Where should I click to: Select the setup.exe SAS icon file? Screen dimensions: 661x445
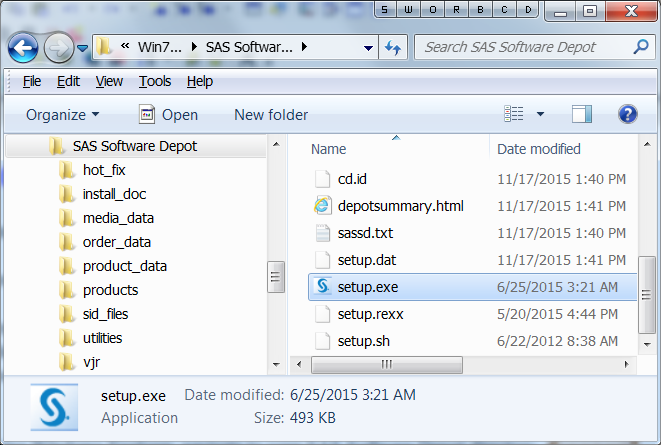(x=322, y=286)
